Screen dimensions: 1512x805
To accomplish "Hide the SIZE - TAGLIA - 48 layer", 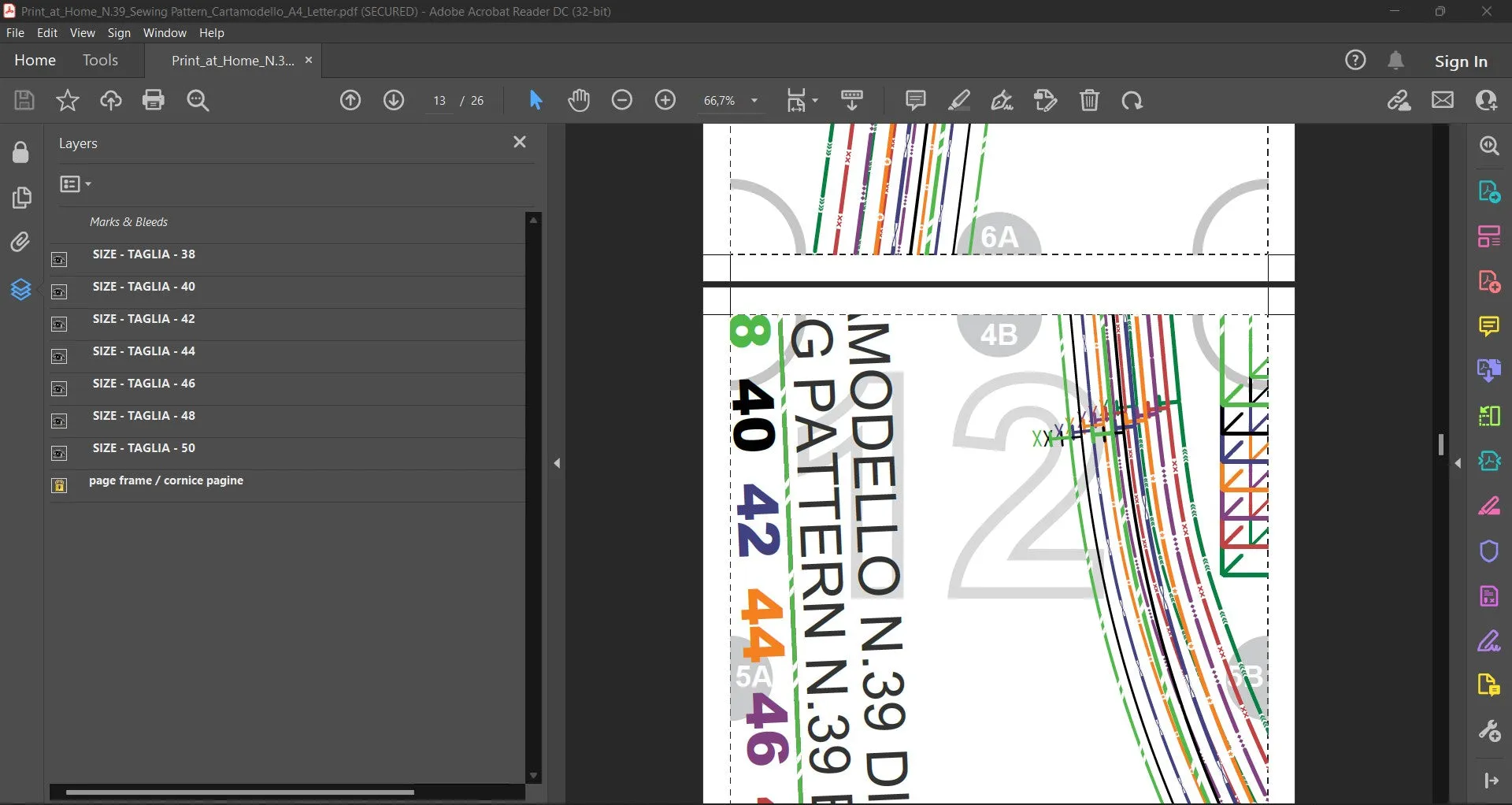I will coord(59,421).
